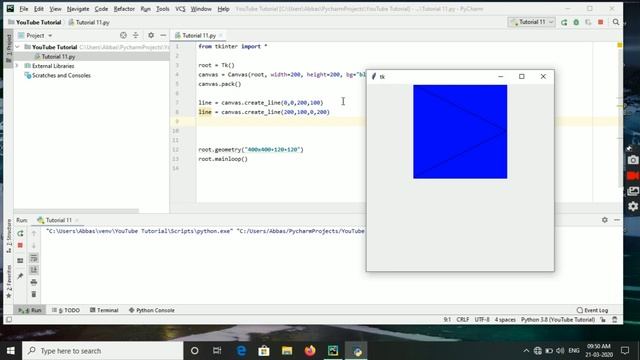This screenshot has width=640, height=360.
Task: Toggle scroll to end in Run console
Action: pos(34,270)
